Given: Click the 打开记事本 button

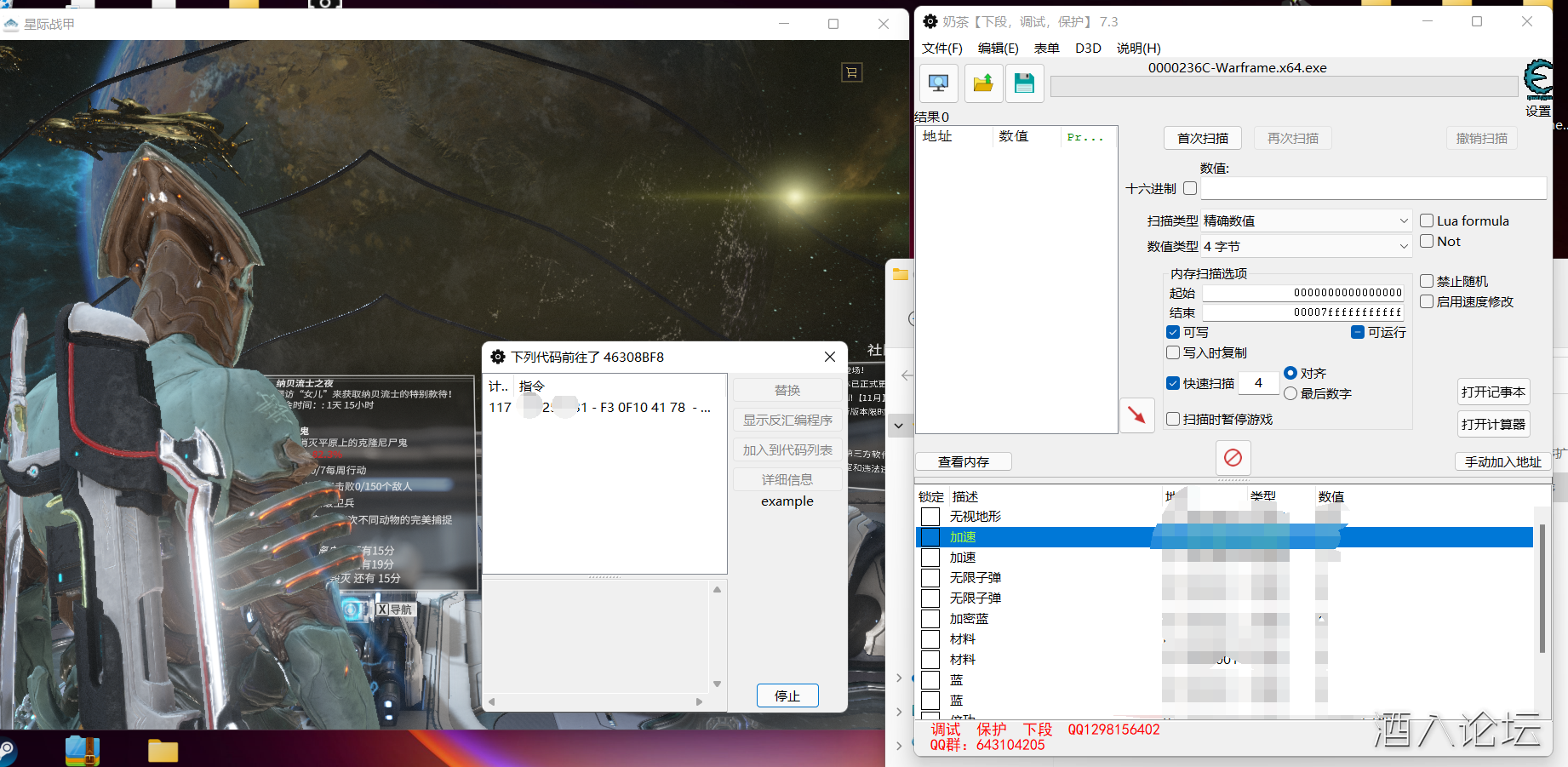Looking at the screenshot, I should (1493, 392).
